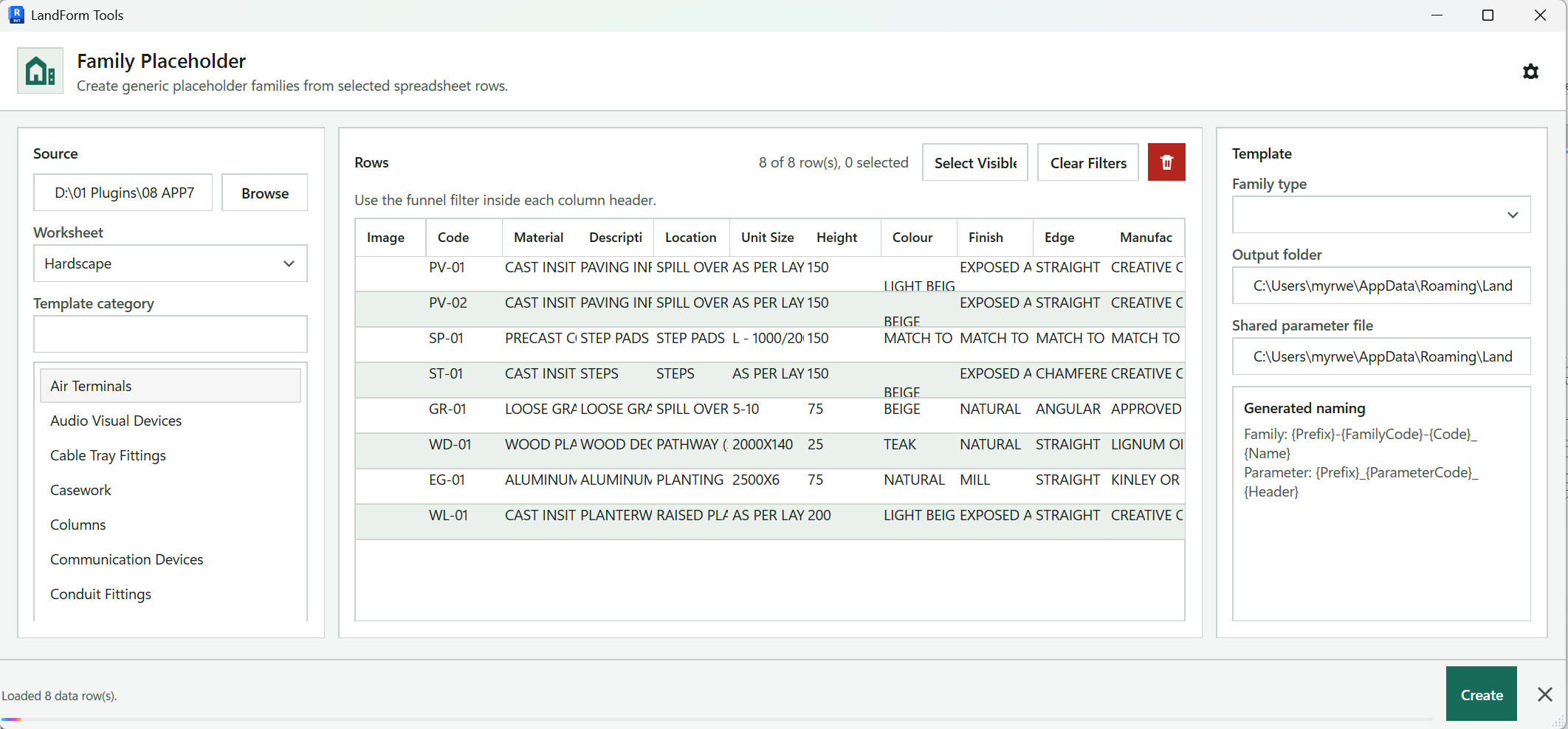The width and height of the screenshot is (1568, 729).
Task: Select Conduit Fittings category
Action: (171, 594)
